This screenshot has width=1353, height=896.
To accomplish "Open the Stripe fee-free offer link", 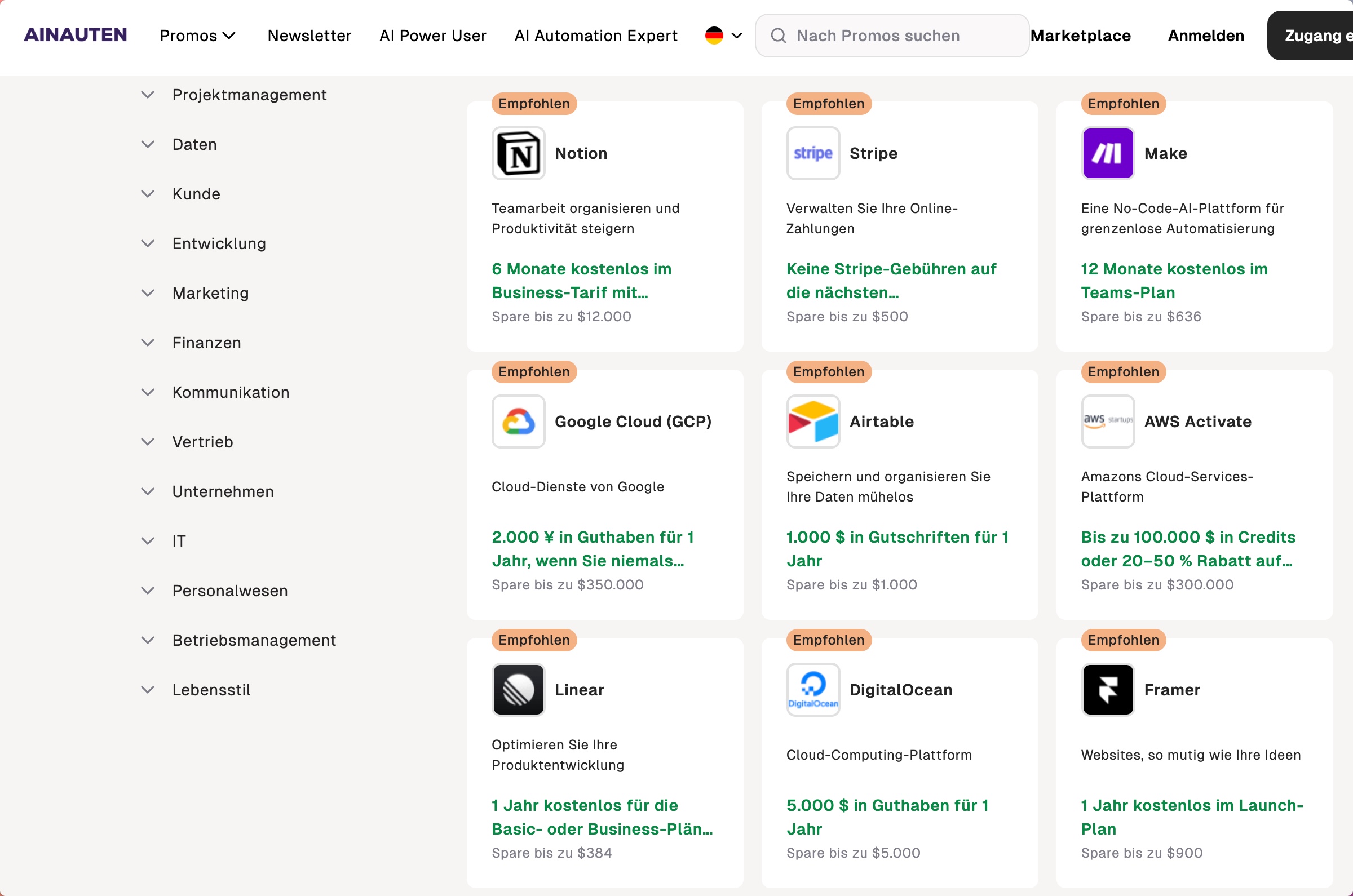I will pyautogui.click(x=891, y=281).
